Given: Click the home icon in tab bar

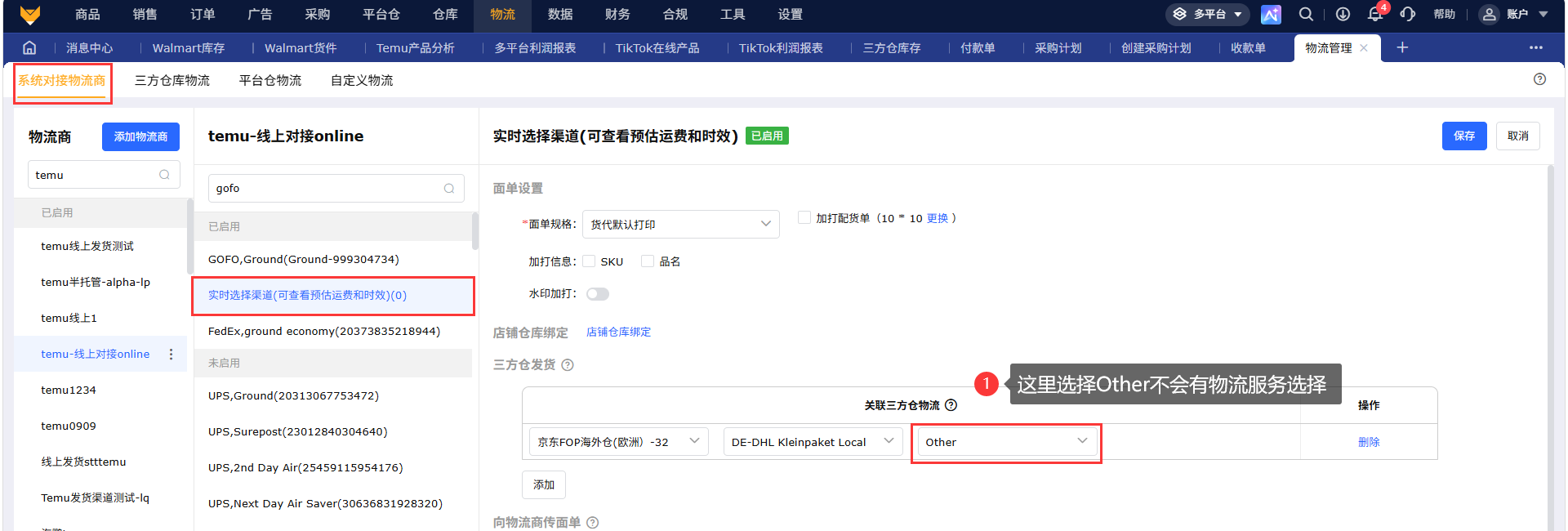Looking at the screenshot, I should (29, 47).
